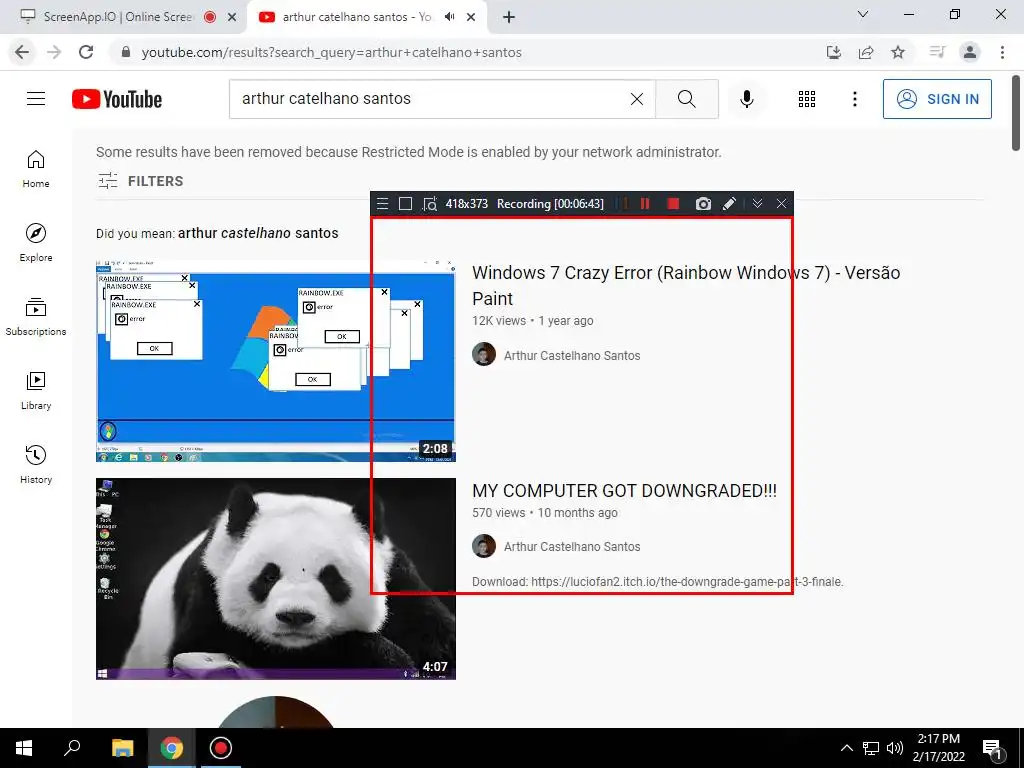Open YouTube settings three-dot menu
This screenshot has width=1024, height=768.
coord(854,99)
